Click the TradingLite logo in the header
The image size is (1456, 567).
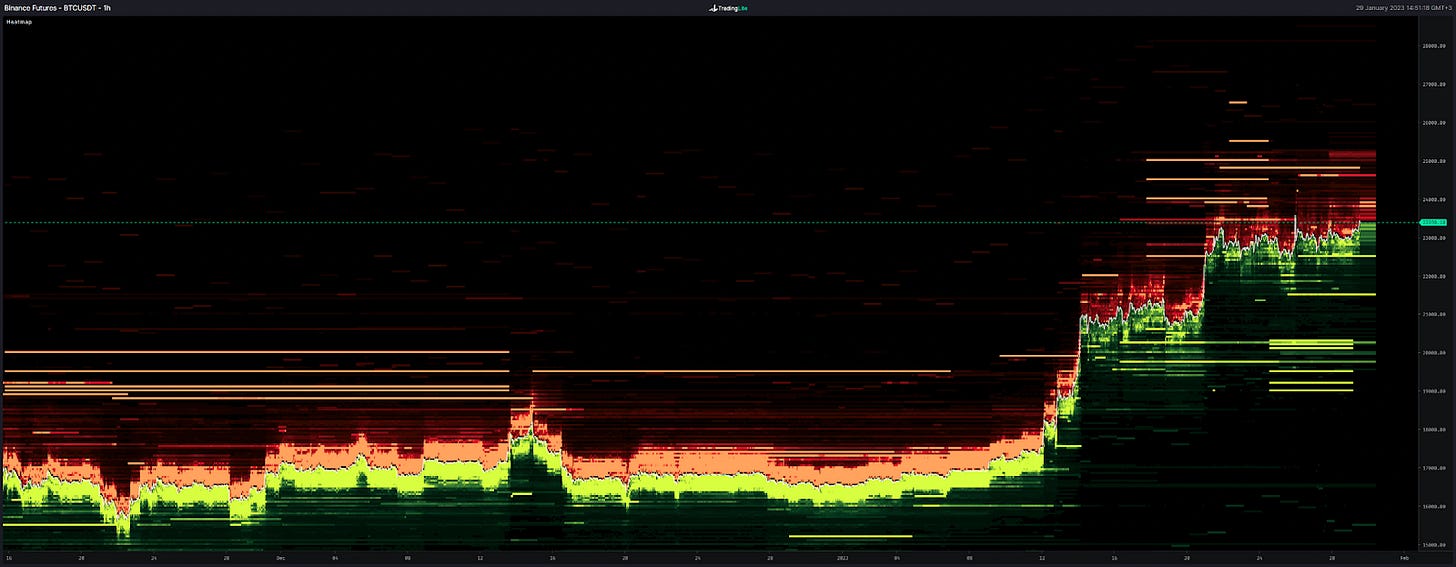click(728, 8)
